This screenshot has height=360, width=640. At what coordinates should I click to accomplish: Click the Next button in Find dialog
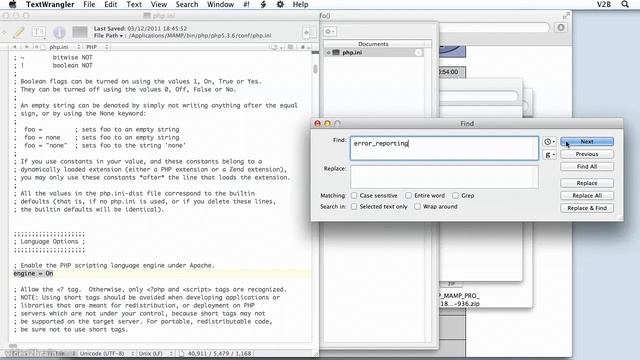(x=587, y=142)
